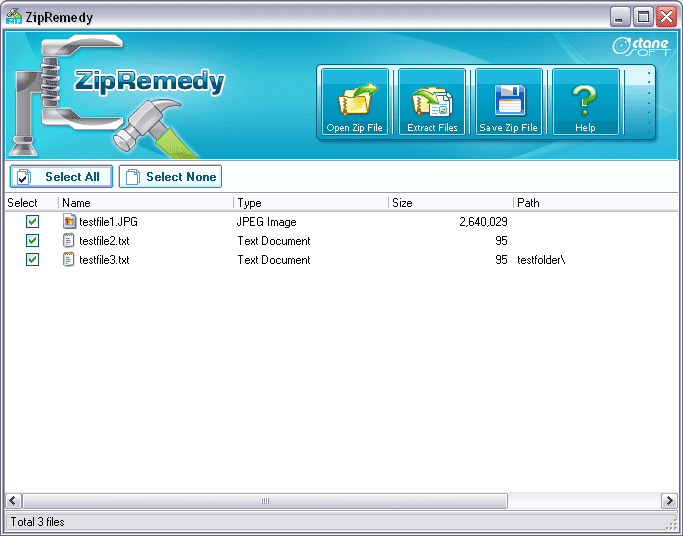The image size is (683, 536).
Task: Close the ZipRemedy window
Action: coord(666,17)
